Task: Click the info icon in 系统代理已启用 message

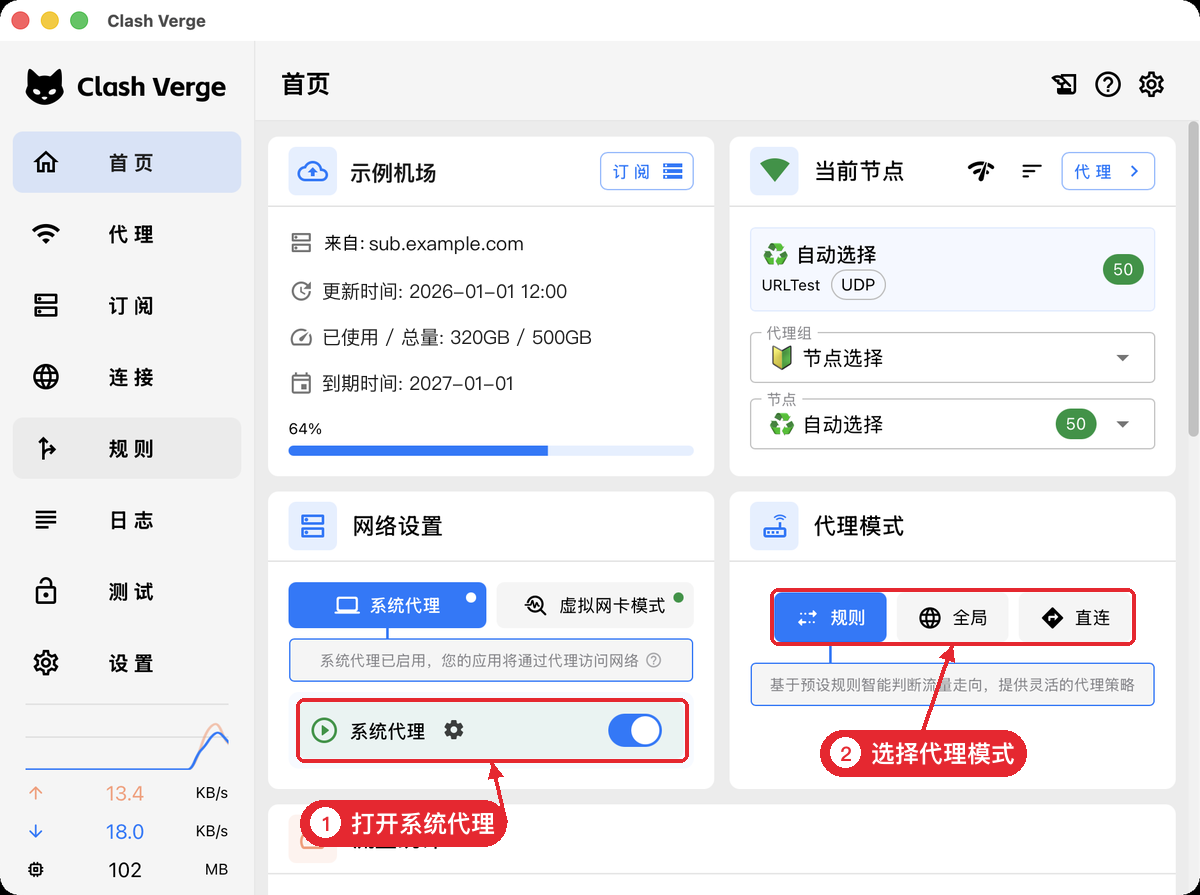Action: (x=654, y=660)
